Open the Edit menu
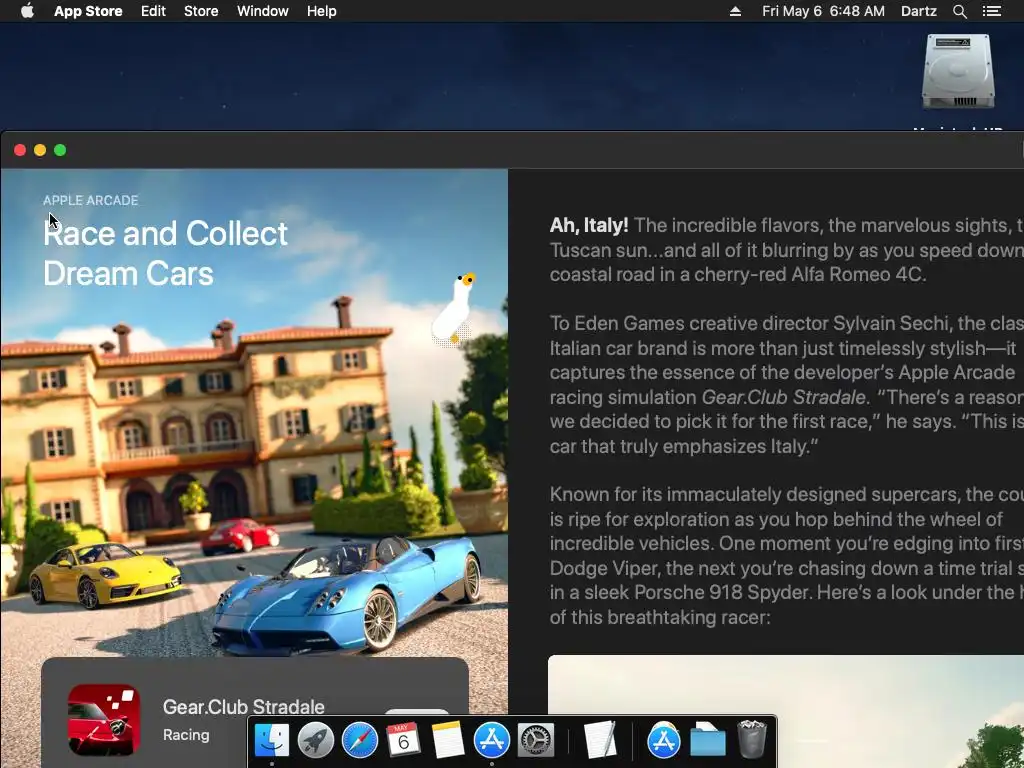Viewport: 1024px width, 768px height. point(153,11)
